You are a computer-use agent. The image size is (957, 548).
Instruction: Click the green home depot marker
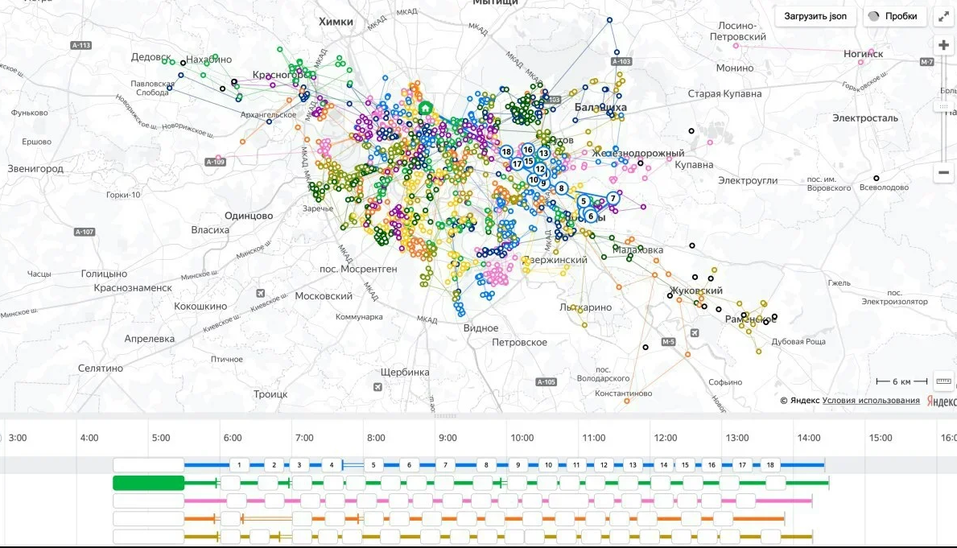click(x=425, y=108)
